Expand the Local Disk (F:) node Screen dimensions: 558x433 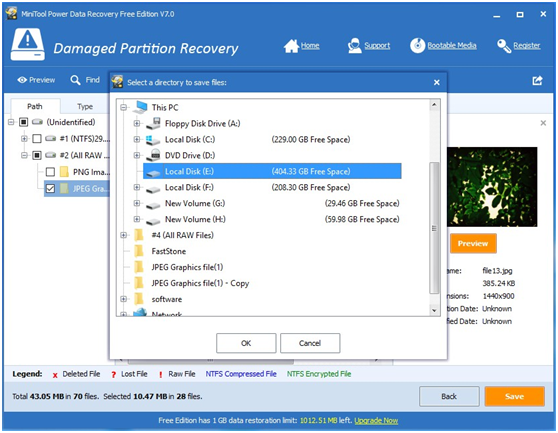click(137, 187)
